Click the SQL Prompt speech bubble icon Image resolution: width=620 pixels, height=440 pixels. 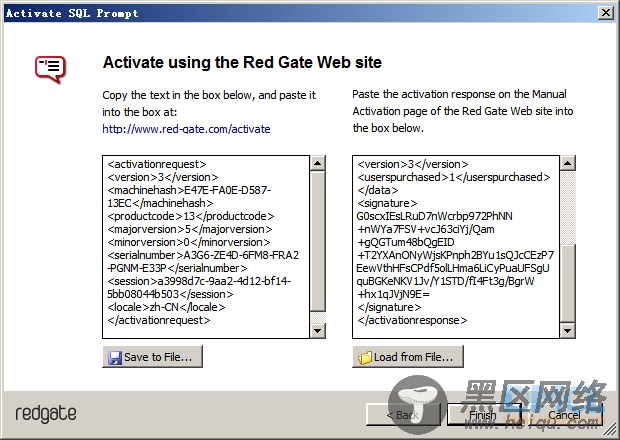[x=50, y=69]
